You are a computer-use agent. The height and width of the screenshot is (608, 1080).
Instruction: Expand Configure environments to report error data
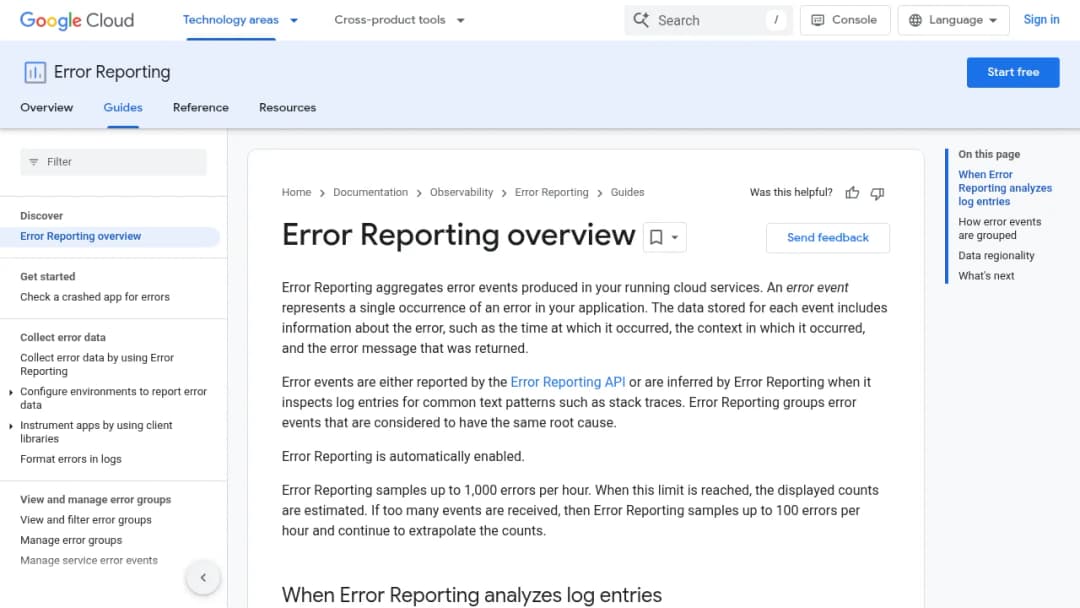tap(11, 392)
